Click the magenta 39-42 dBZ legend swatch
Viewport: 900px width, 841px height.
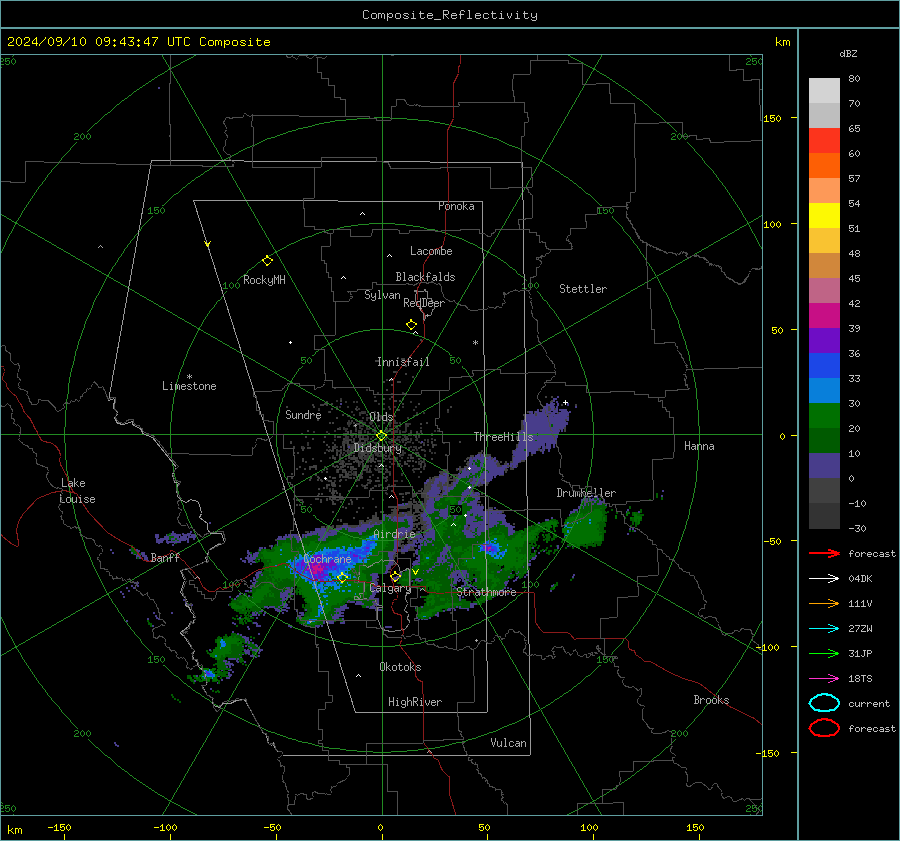point(824,316)
